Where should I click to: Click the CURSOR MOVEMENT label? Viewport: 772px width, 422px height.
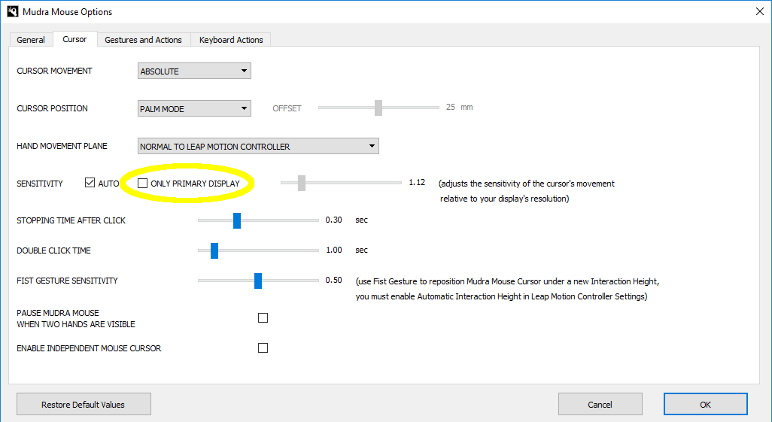point(54,71)
